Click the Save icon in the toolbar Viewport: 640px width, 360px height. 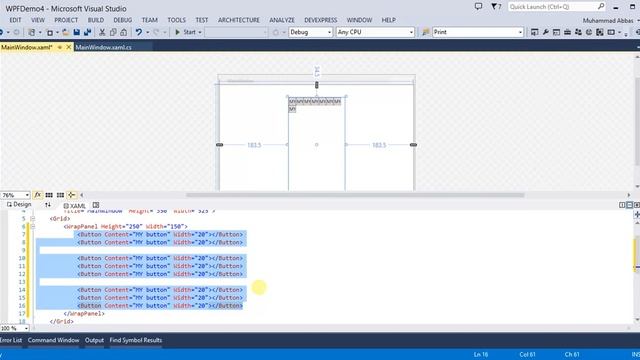77,32
